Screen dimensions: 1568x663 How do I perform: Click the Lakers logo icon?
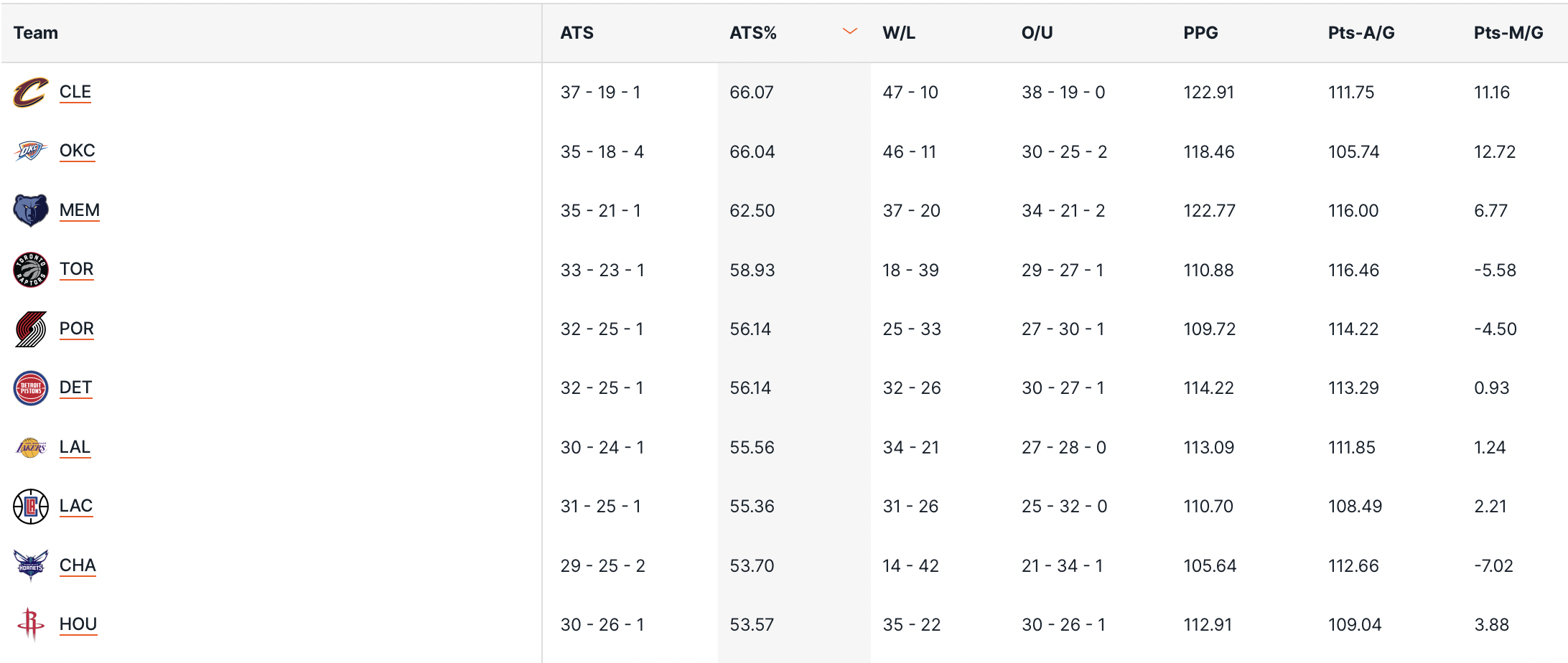[30, 448]
